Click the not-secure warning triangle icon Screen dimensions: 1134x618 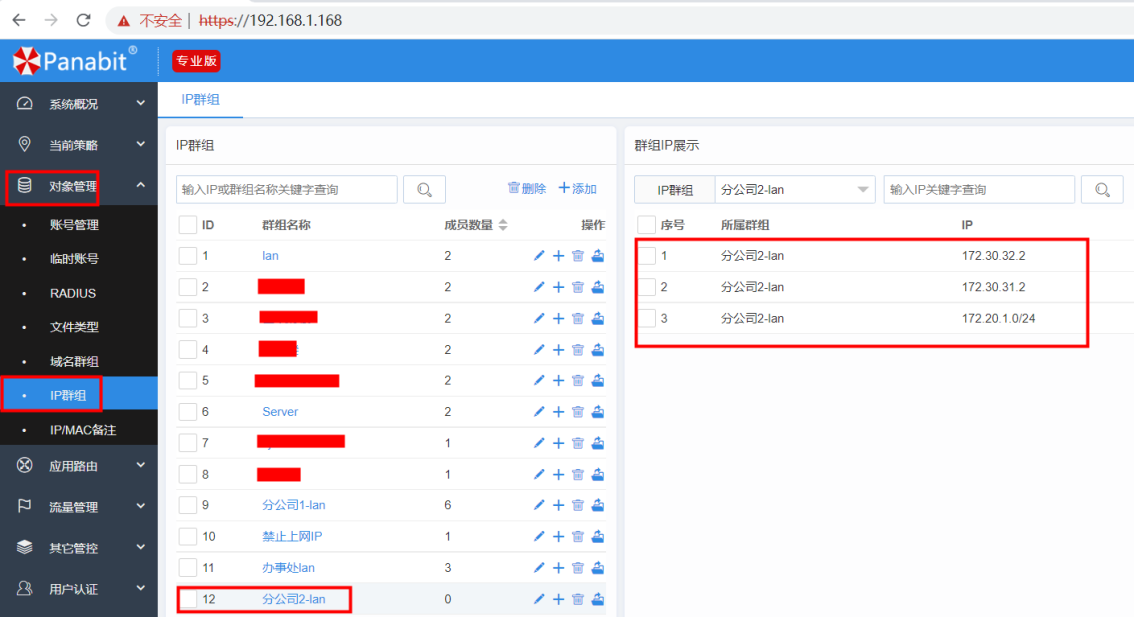(x=124, y=21)
